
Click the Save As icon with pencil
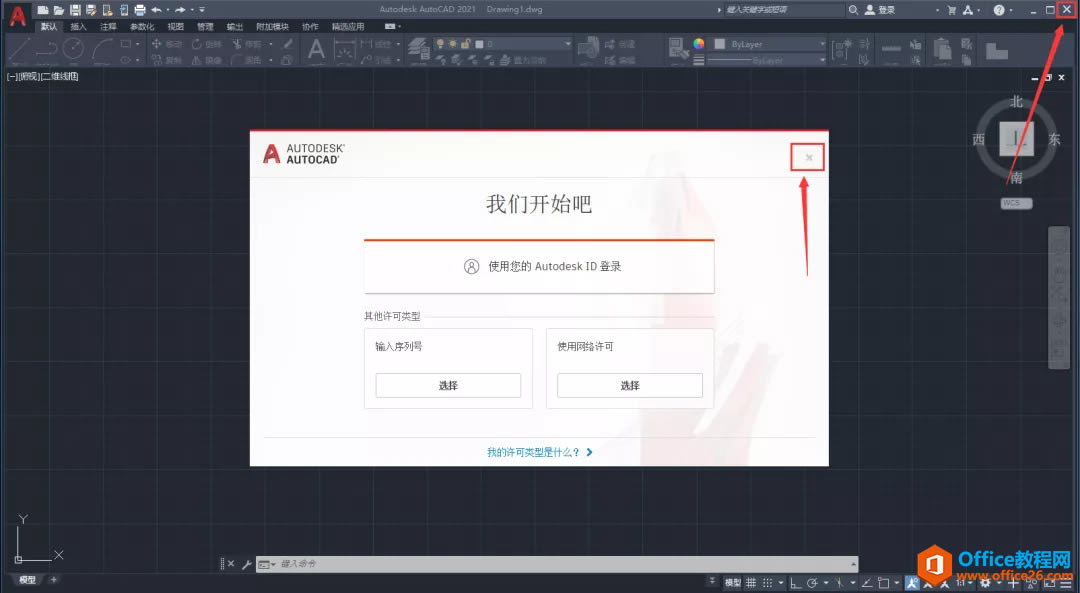[x=91, y=10]
